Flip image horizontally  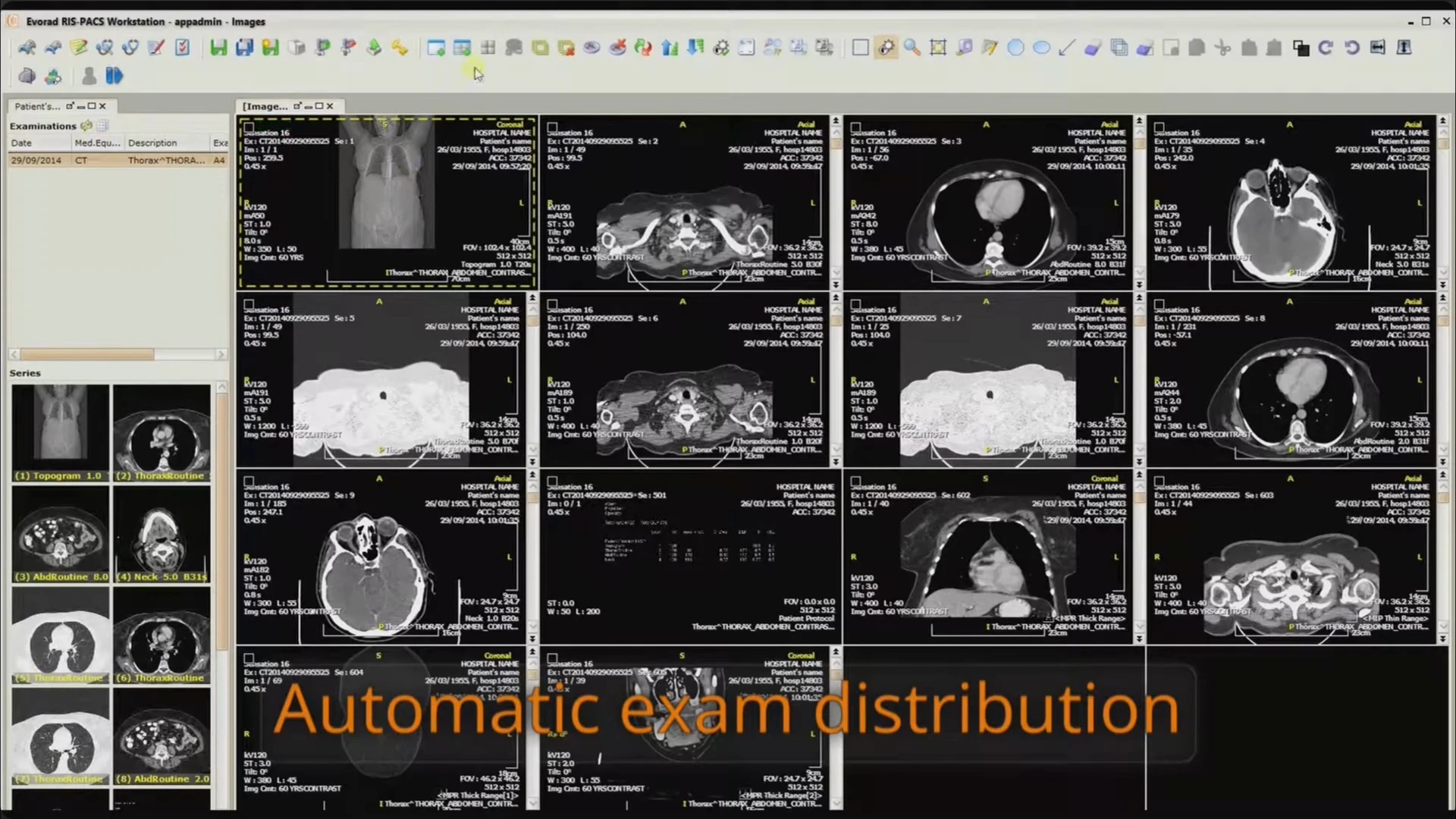[x=1378, y=48]
